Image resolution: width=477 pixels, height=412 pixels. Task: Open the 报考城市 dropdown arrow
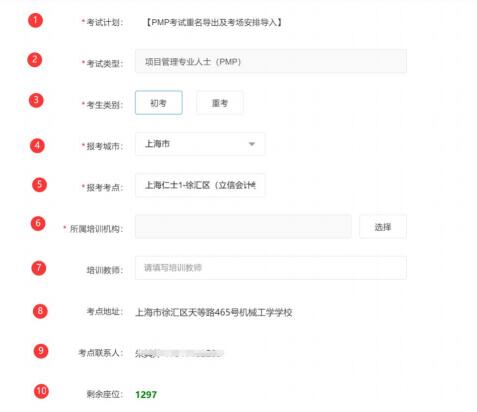(252, 144)
